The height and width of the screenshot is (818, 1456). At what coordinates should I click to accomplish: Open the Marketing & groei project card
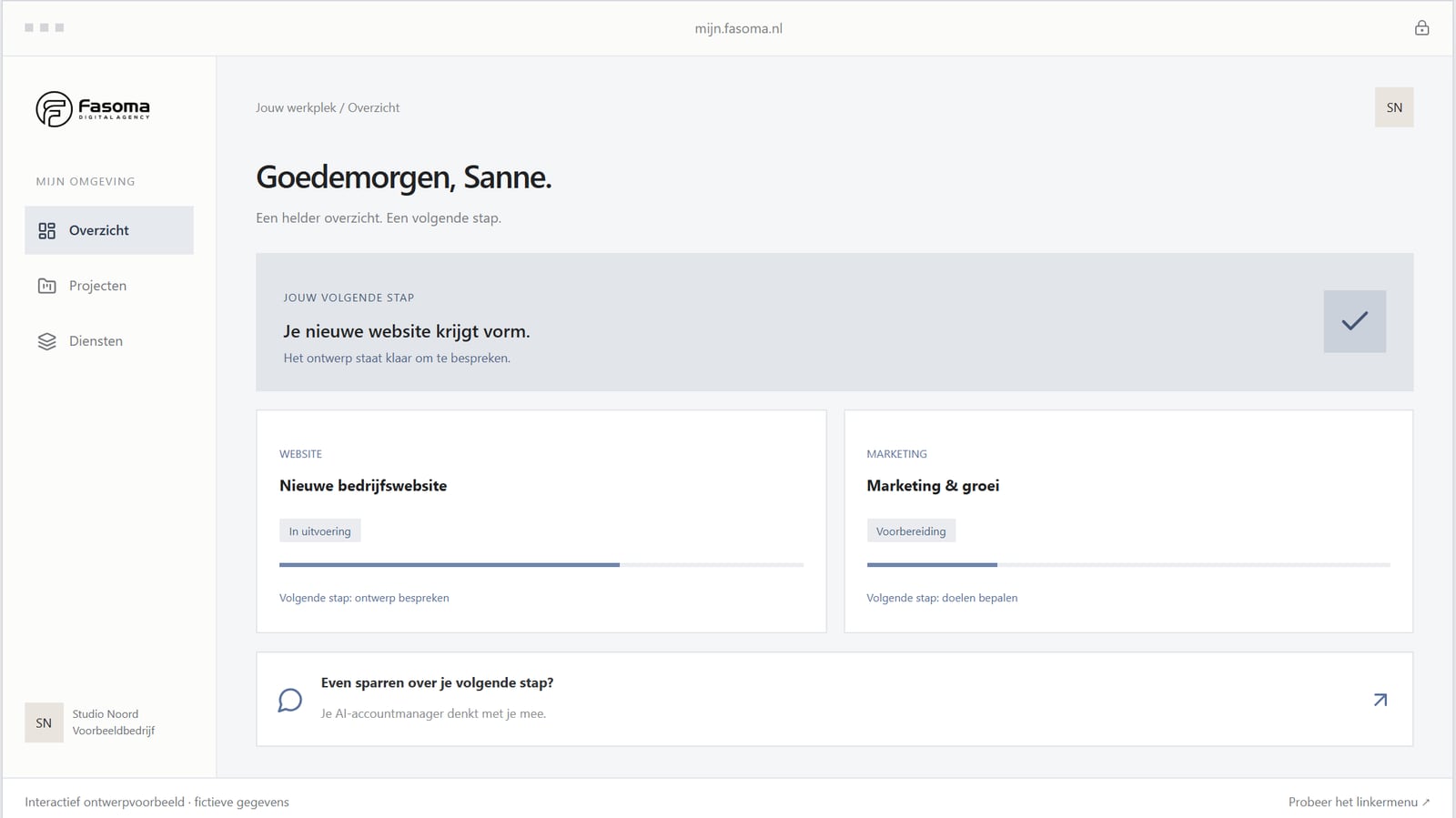click(1128, 521)
